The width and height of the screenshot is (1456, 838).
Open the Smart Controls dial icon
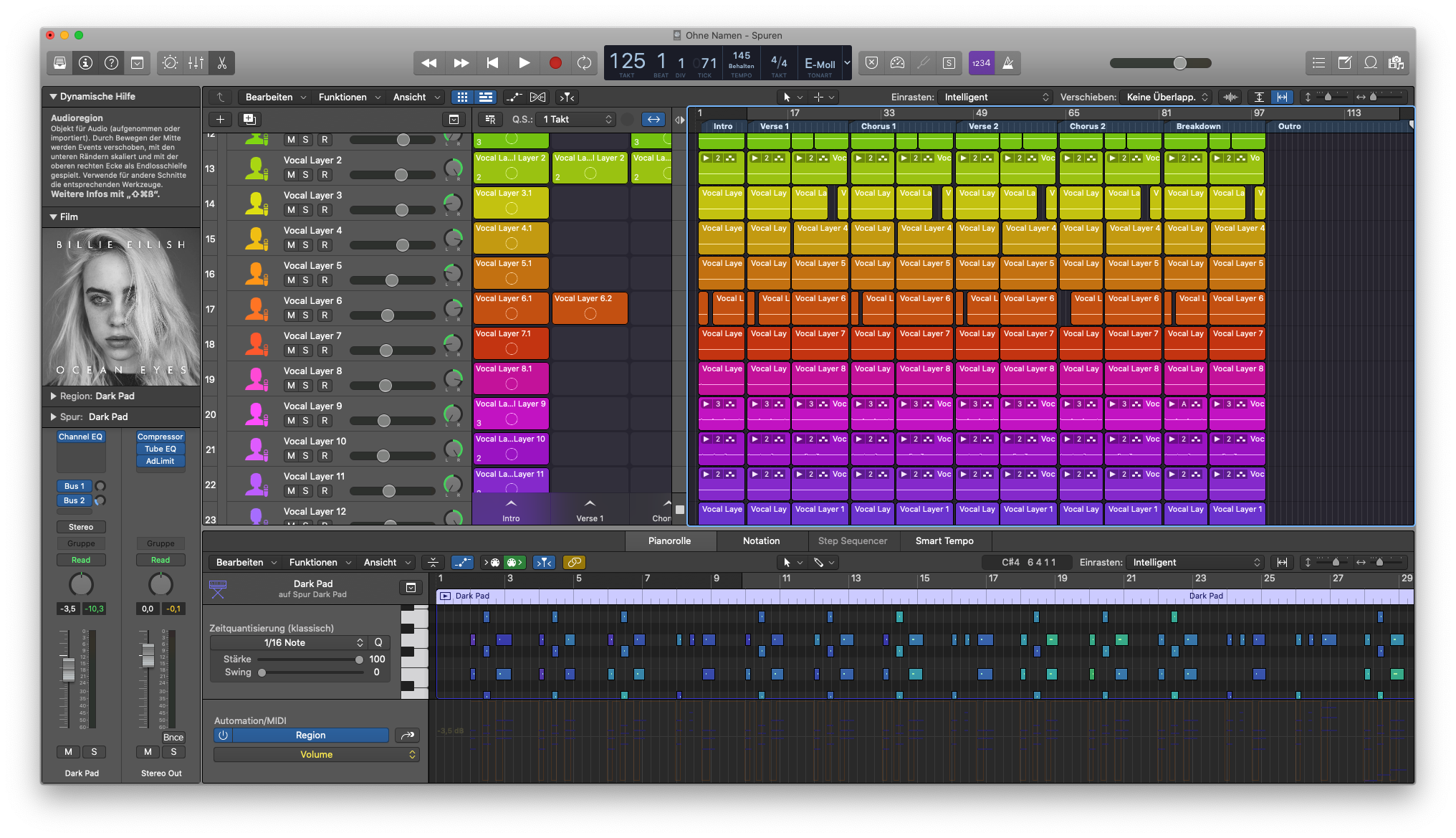(170, 63)
